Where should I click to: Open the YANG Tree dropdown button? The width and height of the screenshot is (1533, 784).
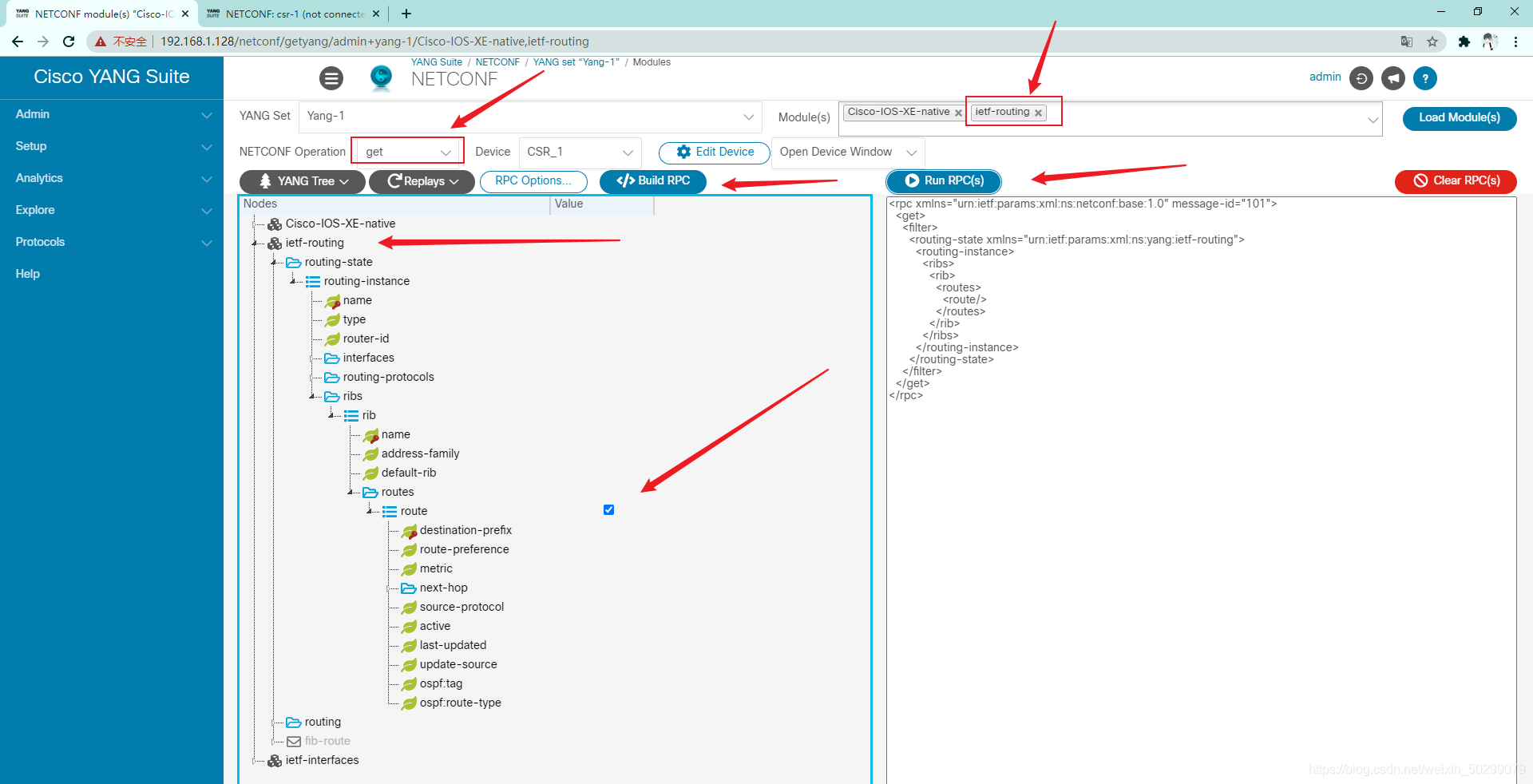(303, 182)
